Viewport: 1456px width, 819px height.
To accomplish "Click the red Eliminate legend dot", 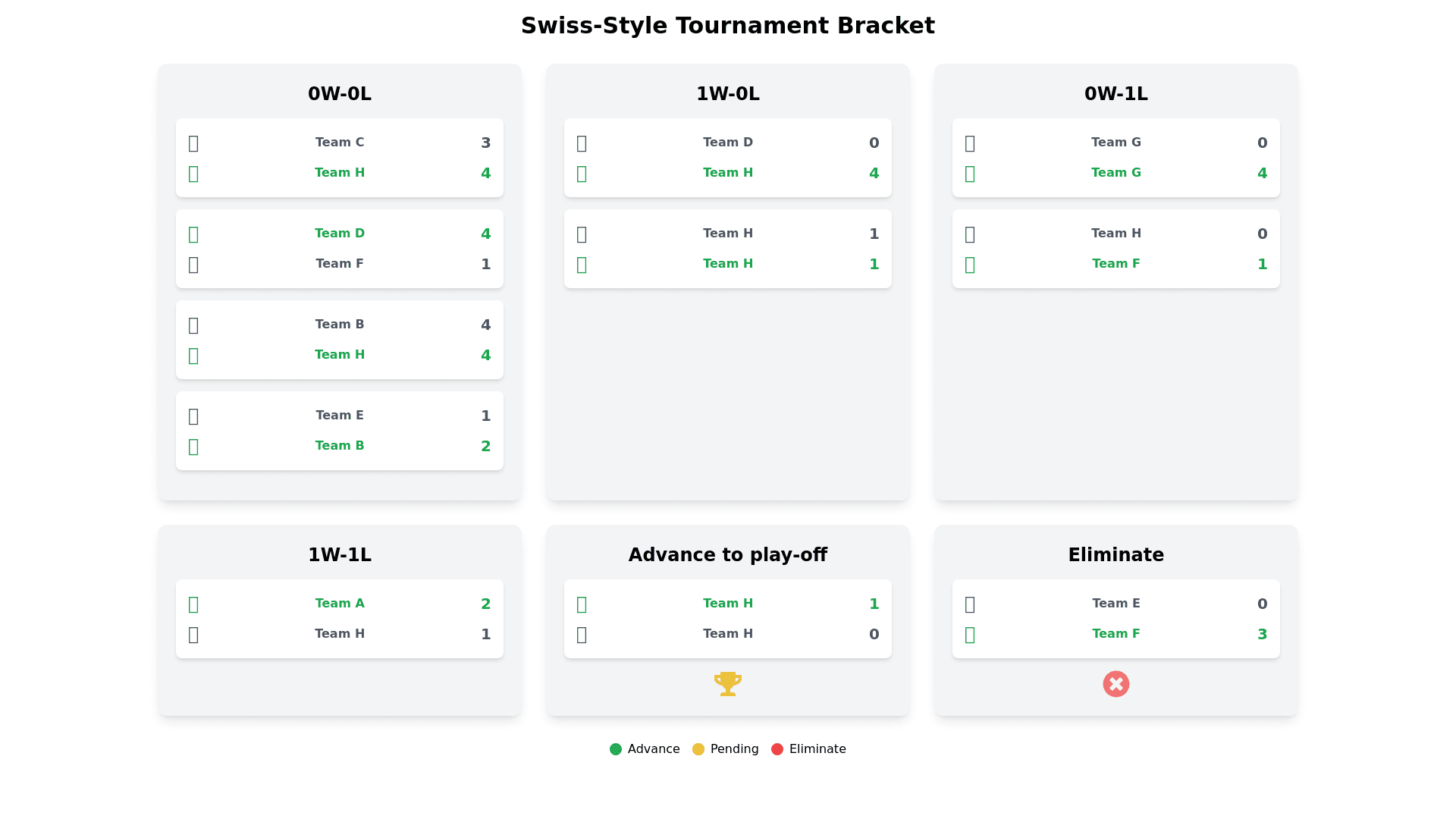I will pyautogui.click(x=777, y=749).
